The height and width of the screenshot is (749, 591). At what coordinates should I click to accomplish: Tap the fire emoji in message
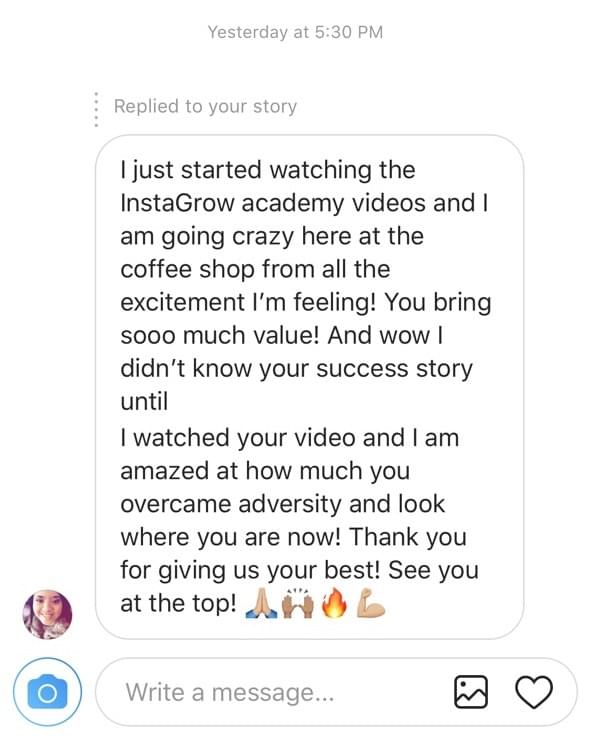click(x=333, y=603)
